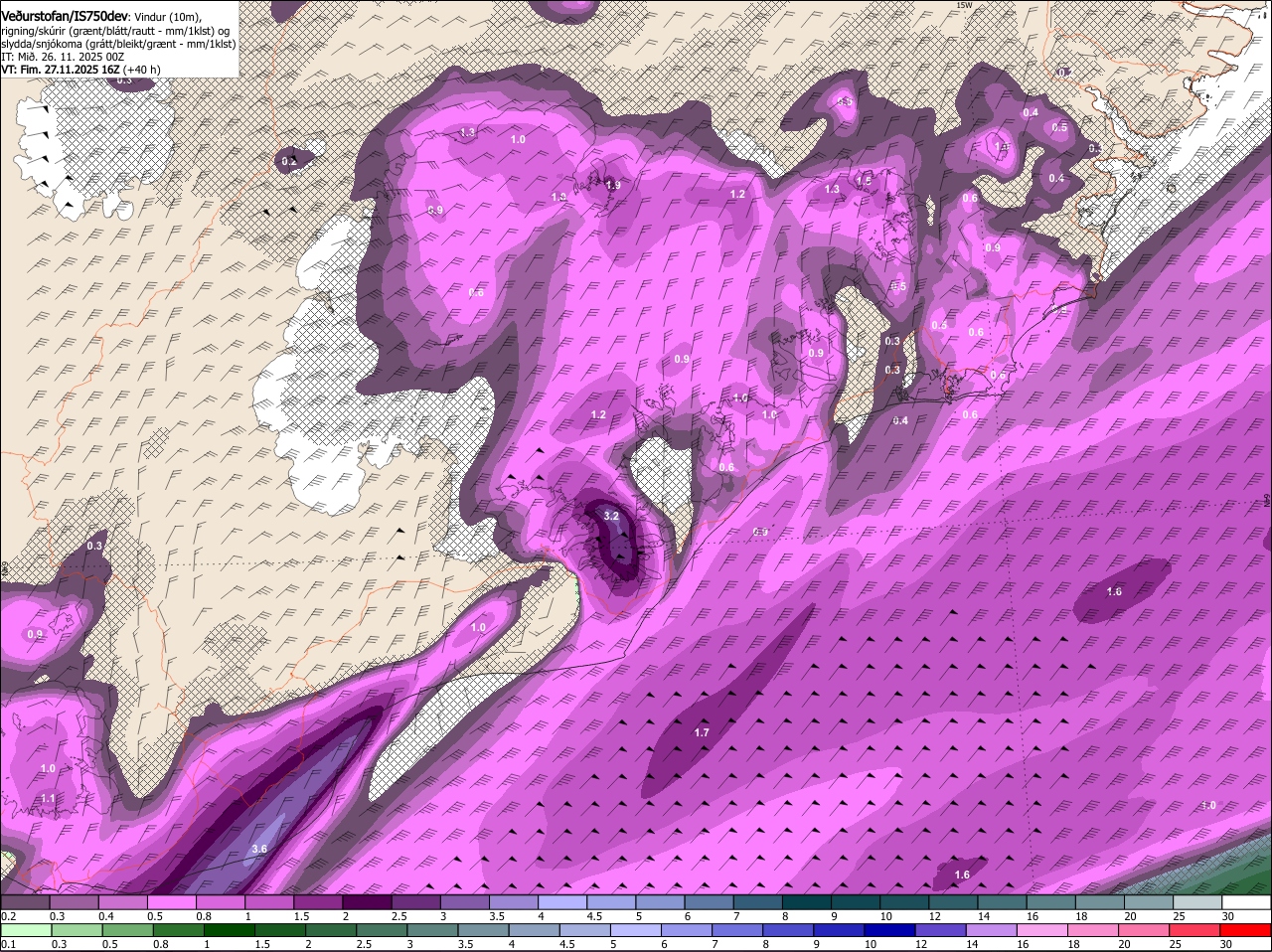Click the 15W longitude label

point(963,5)
